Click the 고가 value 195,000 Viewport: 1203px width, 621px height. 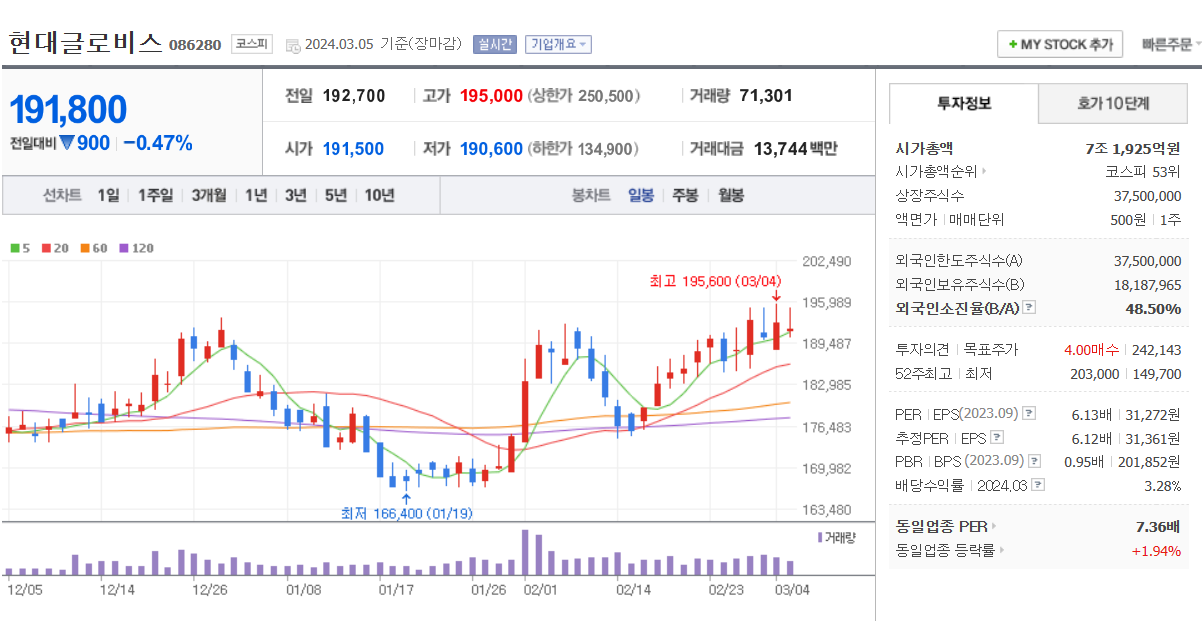pyautogui.click(x=491, y=96)
